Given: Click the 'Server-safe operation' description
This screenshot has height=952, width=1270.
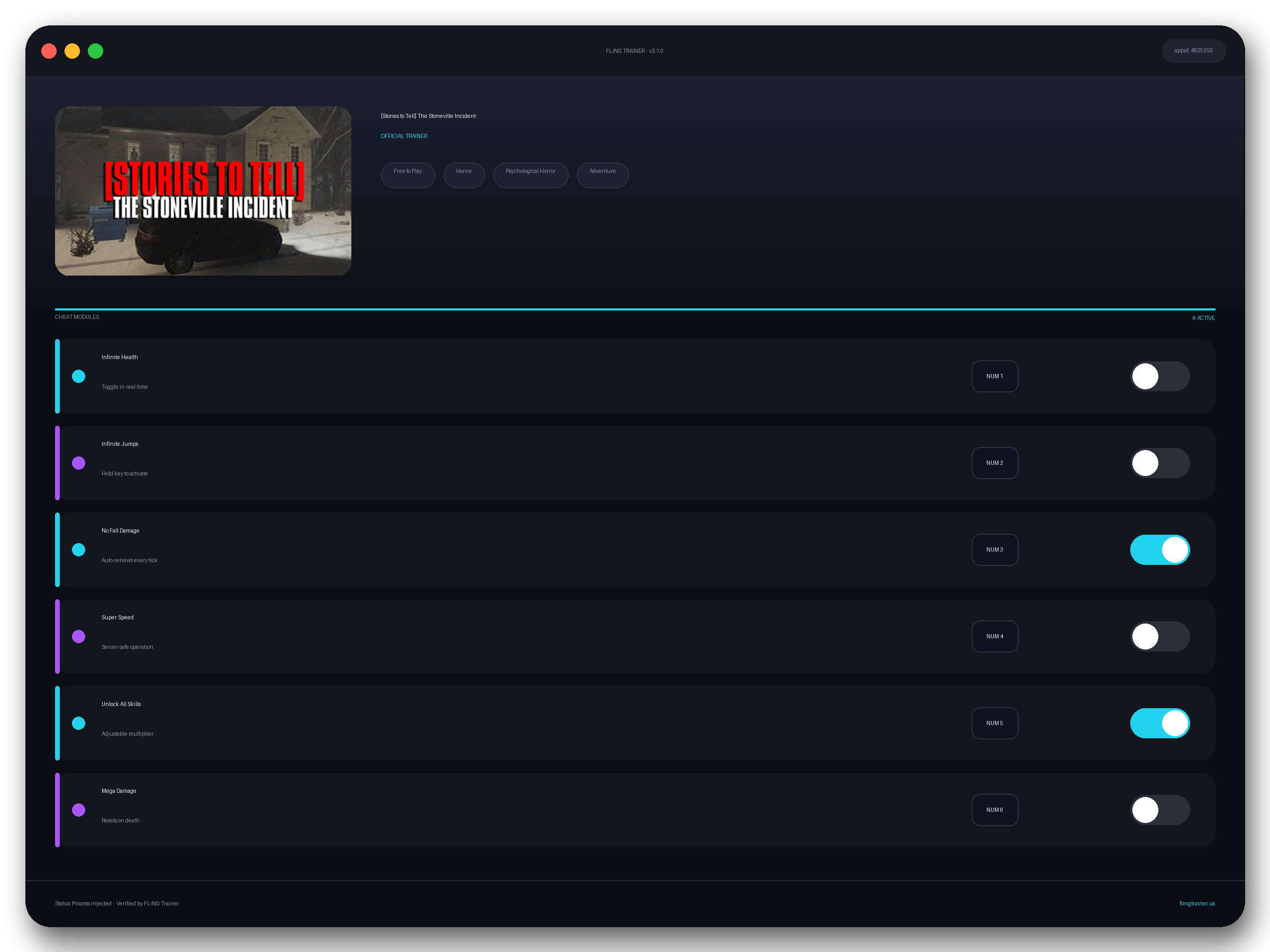Looking at the screenshot, I should (128, 647).
